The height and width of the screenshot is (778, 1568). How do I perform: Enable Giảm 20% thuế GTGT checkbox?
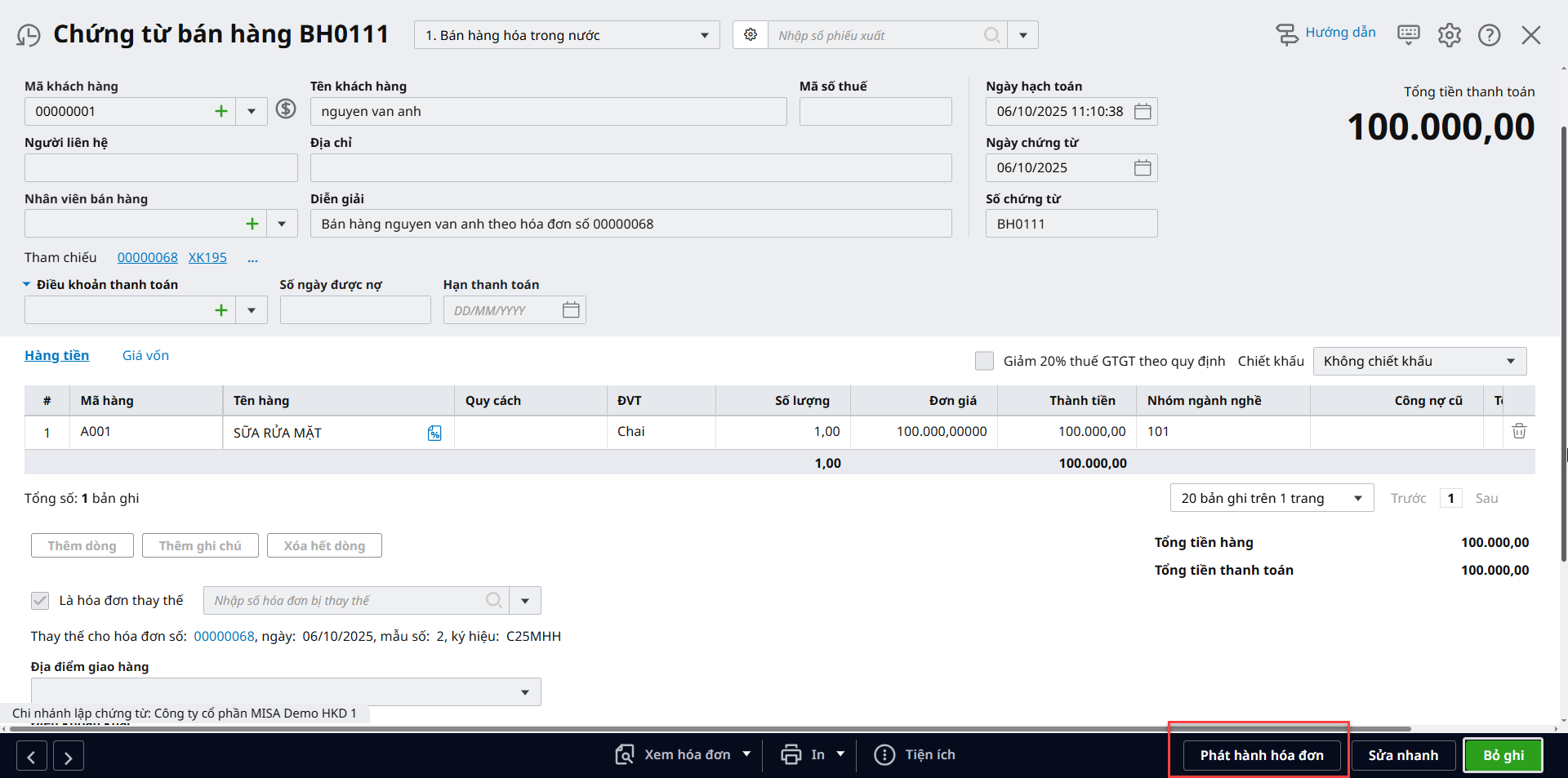[x=984, y=361]
